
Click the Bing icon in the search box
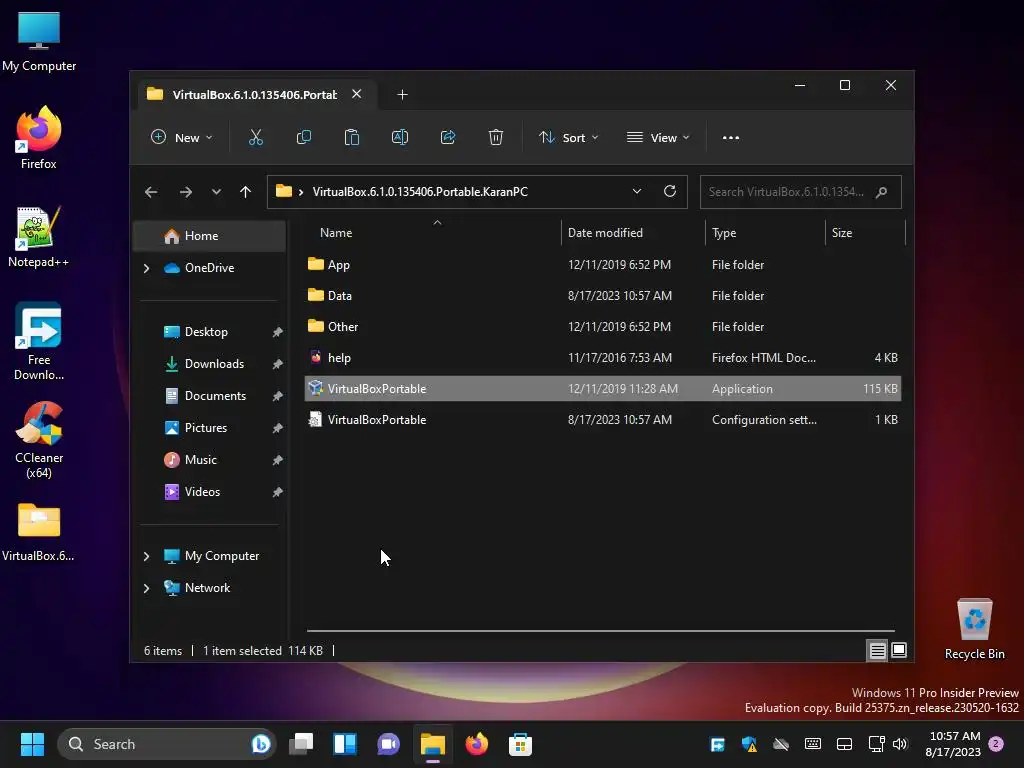[x=261, y=744]
